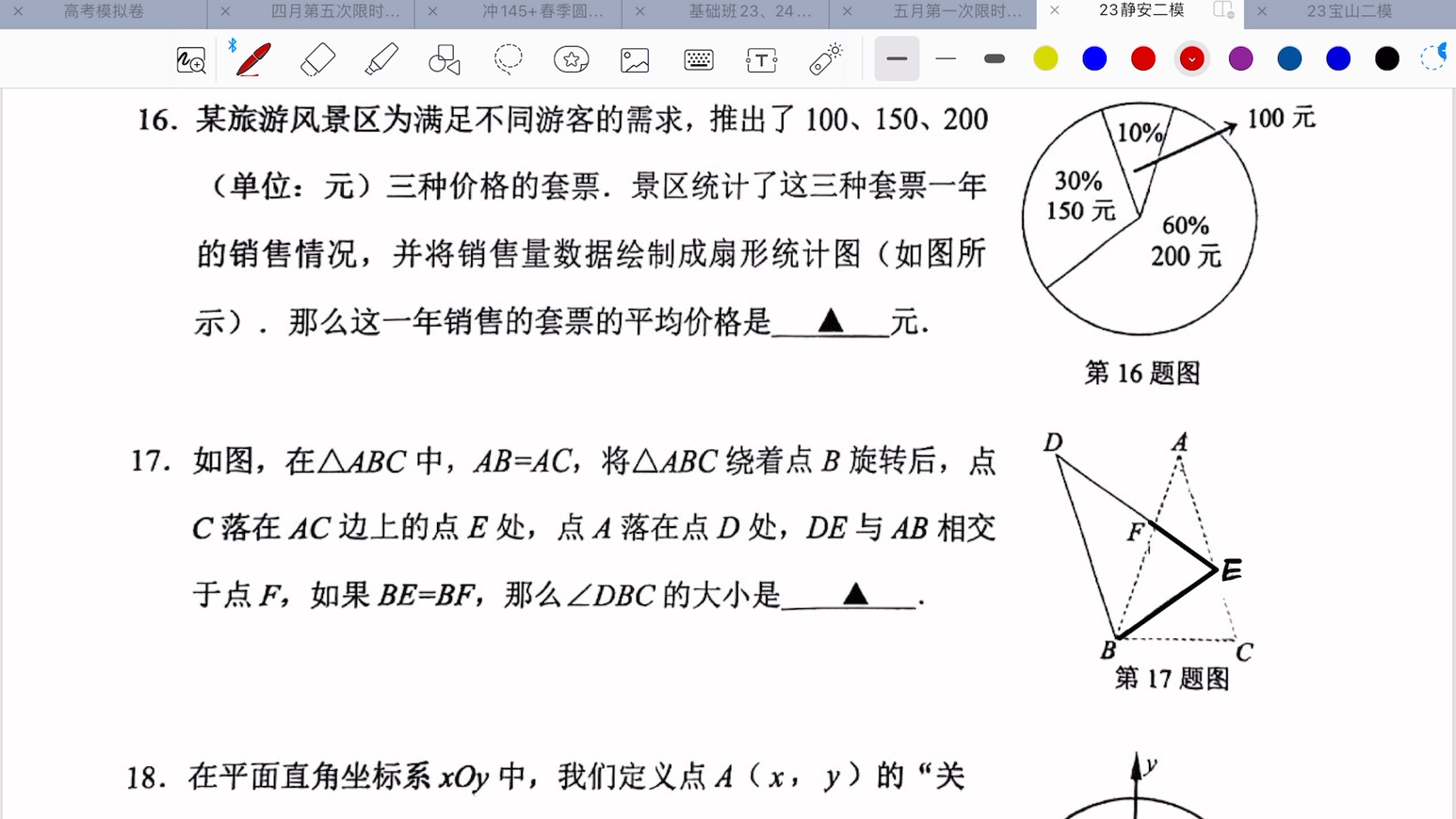Open document view icon beside 23静安二模
Screen dimensions: 1456x819
tap(1223, 10)
